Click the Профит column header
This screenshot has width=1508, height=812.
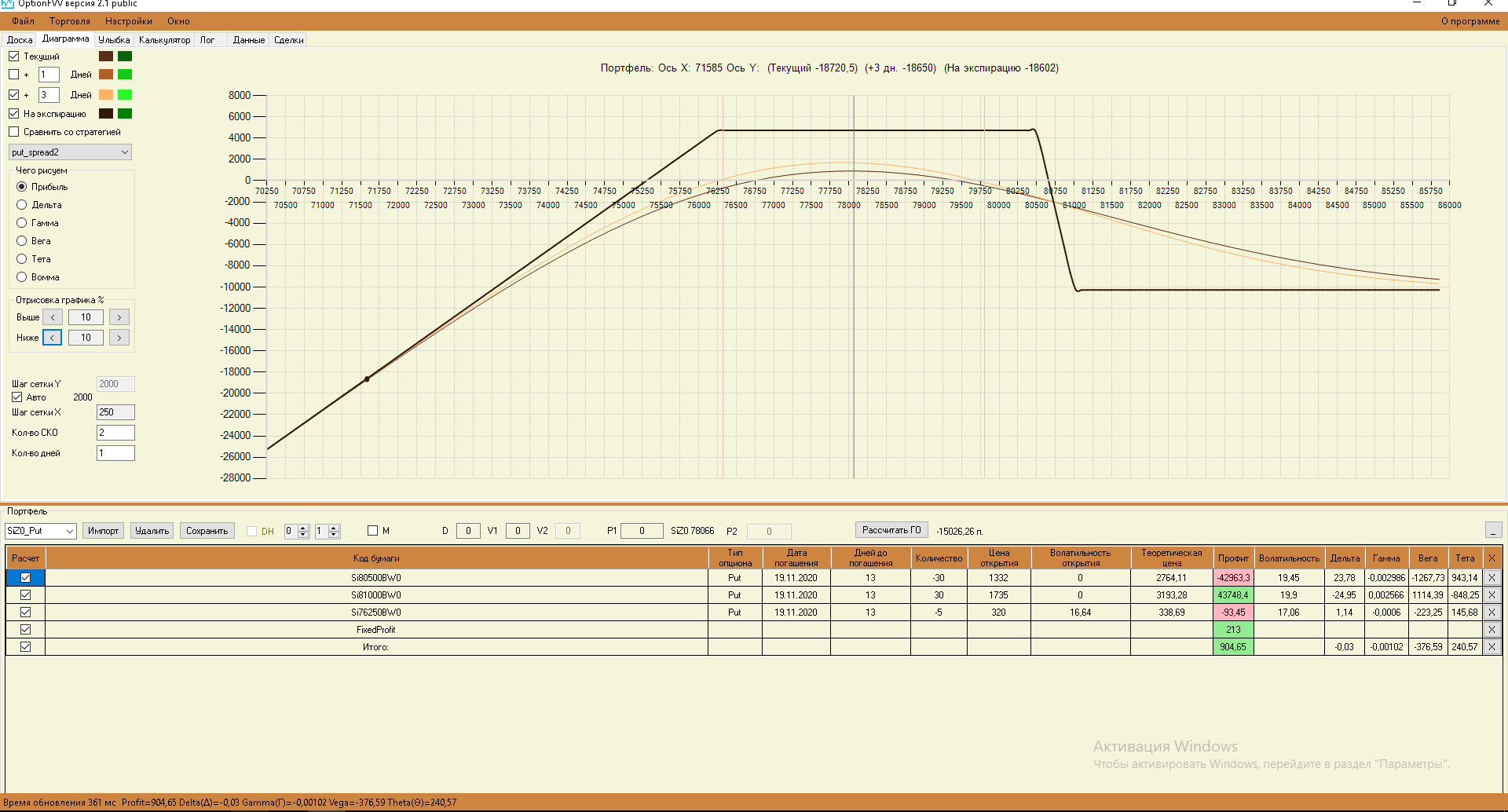pos(1233,558)
